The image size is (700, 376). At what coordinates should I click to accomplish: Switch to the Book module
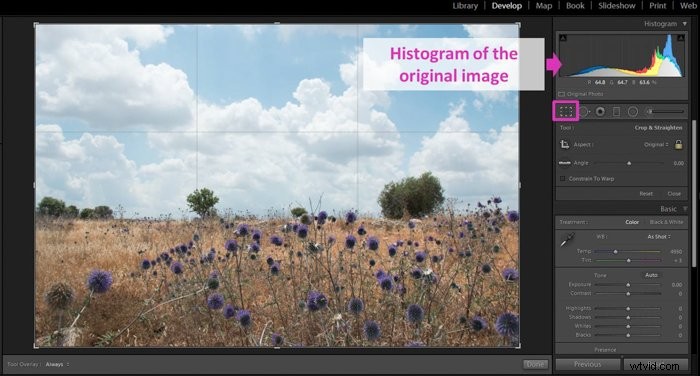point(575,6)
